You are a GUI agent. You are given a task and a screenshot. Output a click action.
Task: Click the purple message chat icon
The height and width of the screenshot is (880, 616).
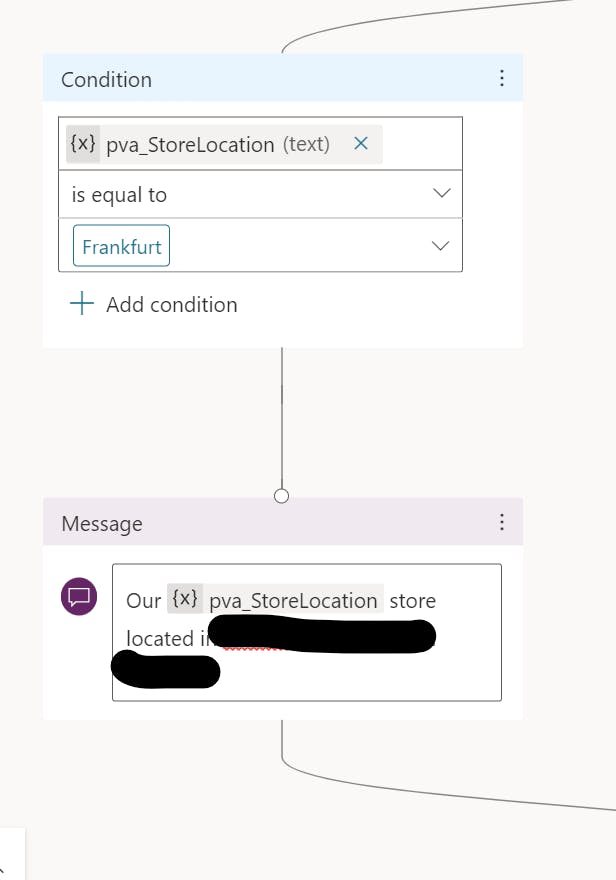pyautogui.click(x=79, y=597)
